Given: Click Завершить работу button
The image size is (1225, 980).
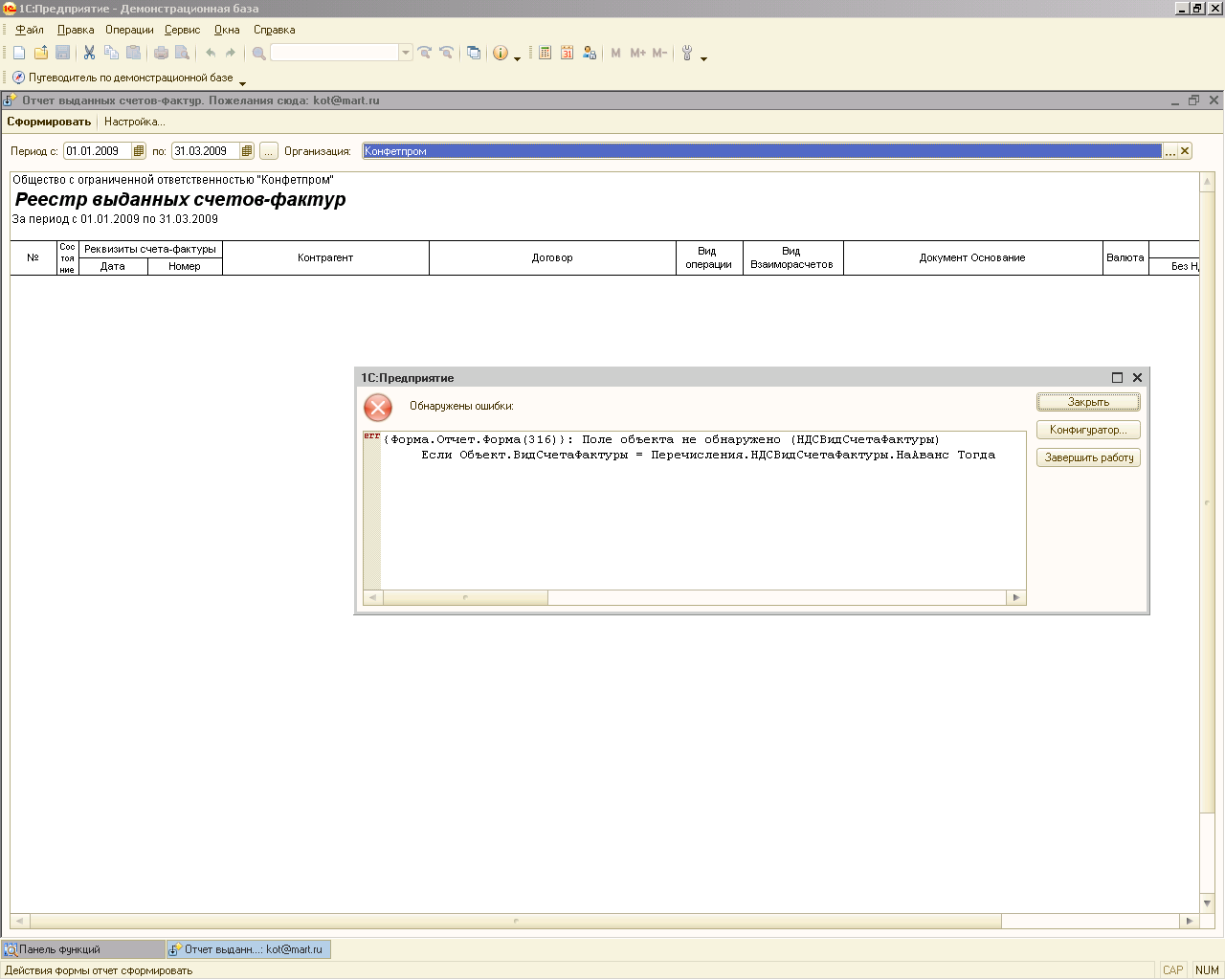Looking at the screenshot, I should pos(1088,457).
